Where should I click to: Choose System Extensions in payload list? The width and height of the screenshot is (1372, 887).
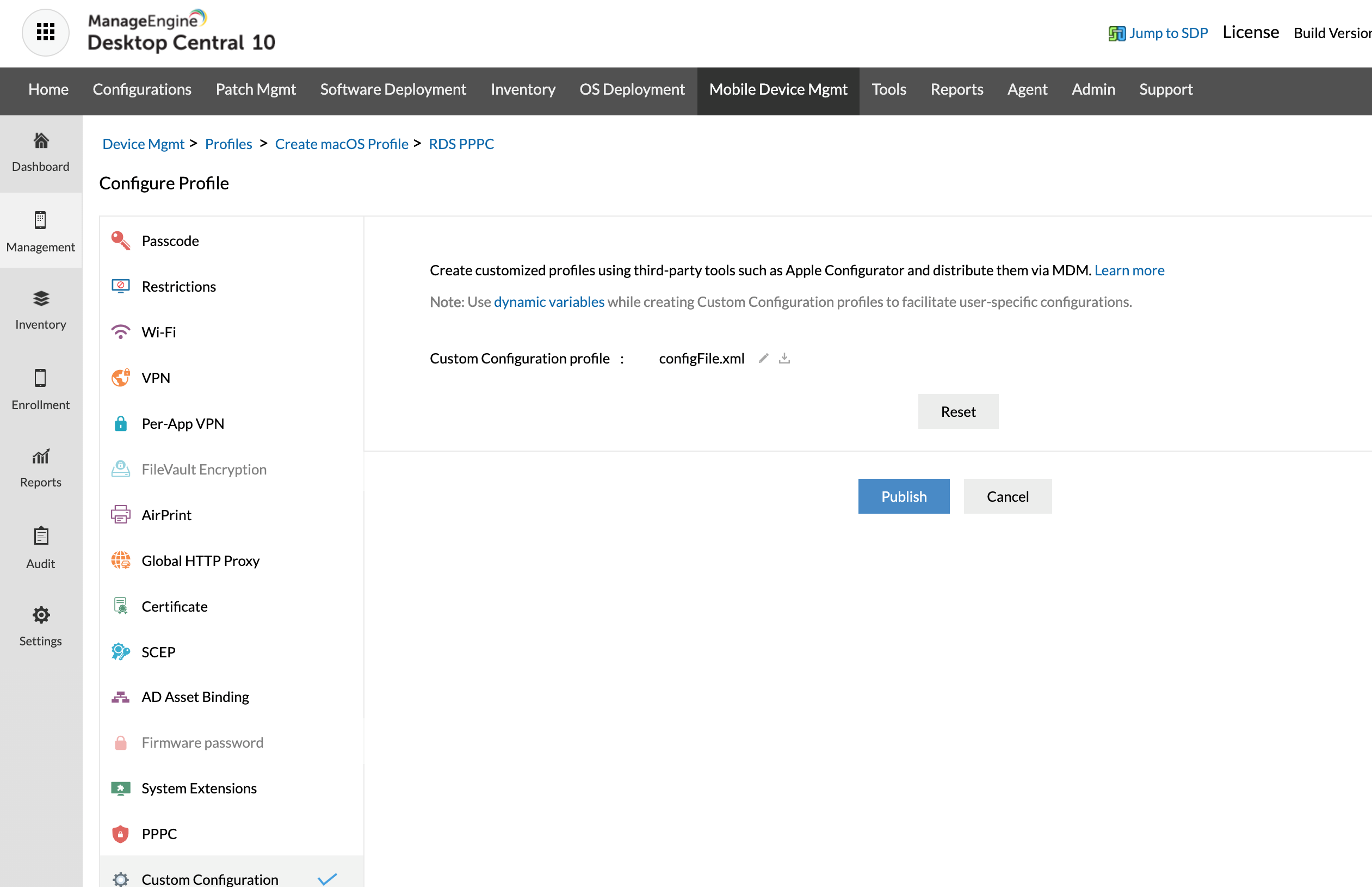click(199, 788)
